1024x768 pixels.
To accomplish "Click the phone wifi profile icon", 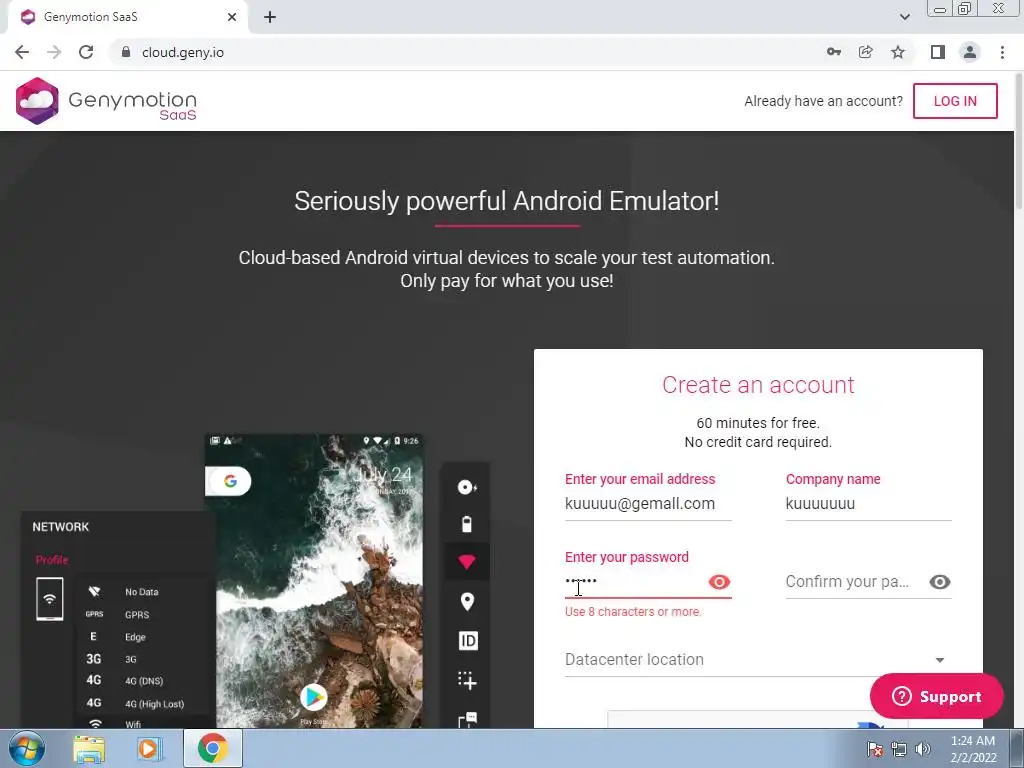I will click(x=50, y=599).
